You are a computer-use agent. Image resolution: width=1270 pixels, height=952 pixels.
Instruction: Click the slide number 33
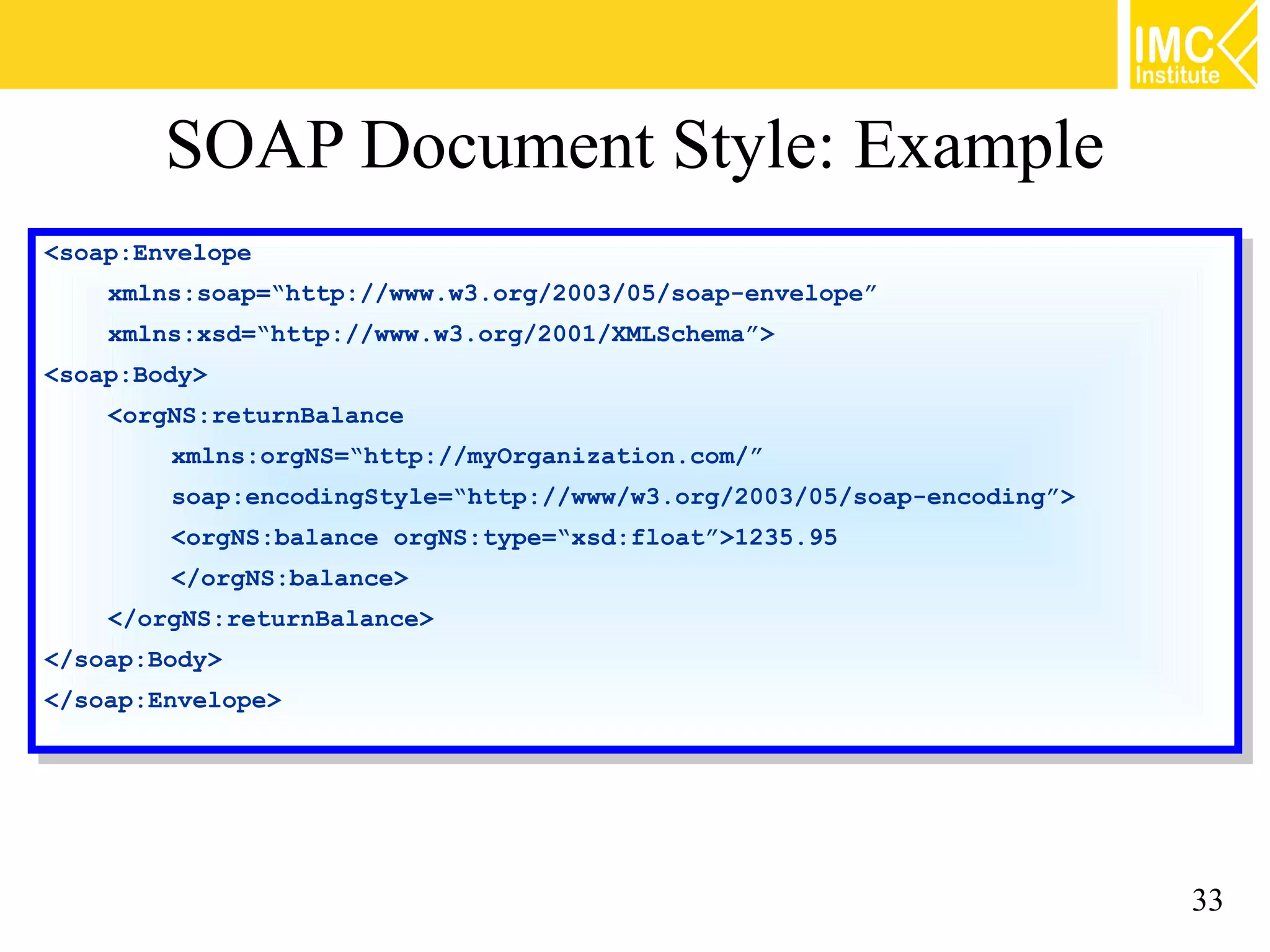1207,901
